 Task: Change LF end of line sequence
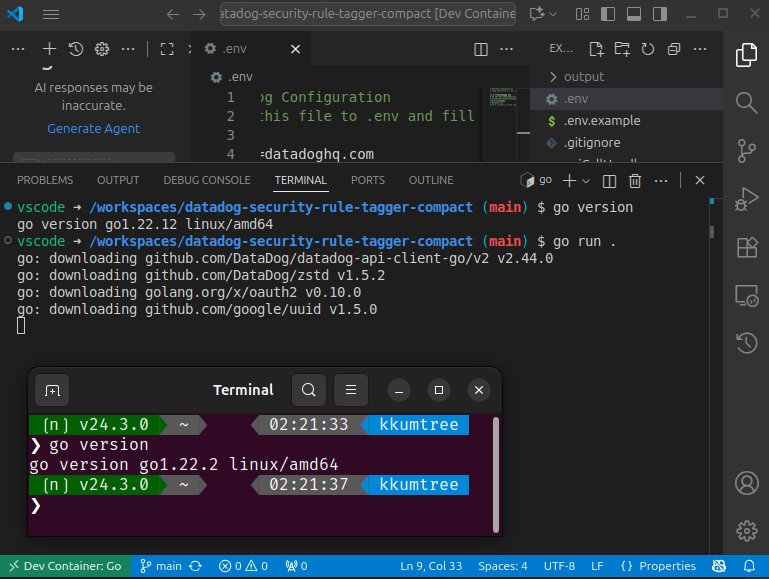pos(597,566)
